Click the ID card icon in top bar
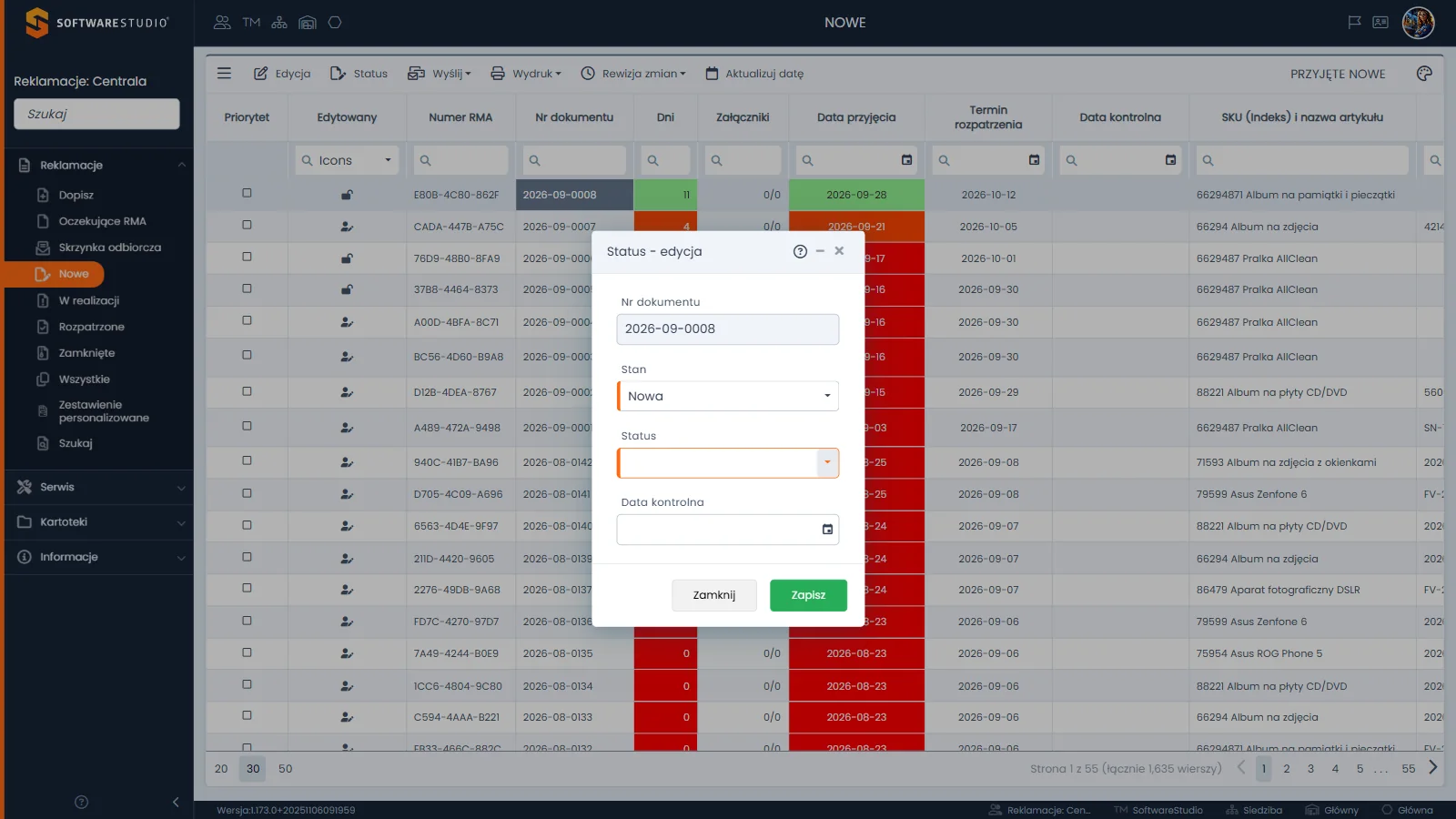Viewport: 1456px width, 819px height. (1380, 22)
